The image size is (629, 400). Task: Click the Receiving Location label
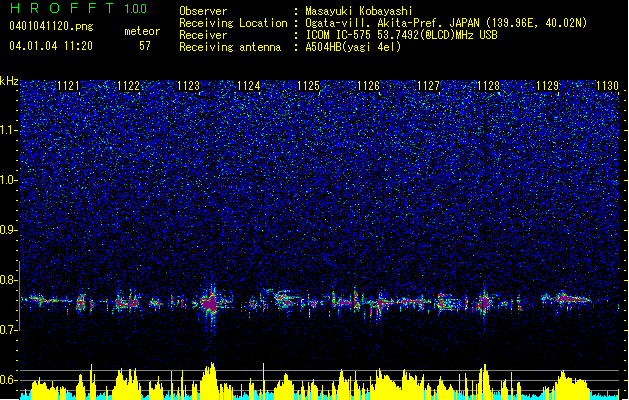pyautogui.click(x=233, y=23)
